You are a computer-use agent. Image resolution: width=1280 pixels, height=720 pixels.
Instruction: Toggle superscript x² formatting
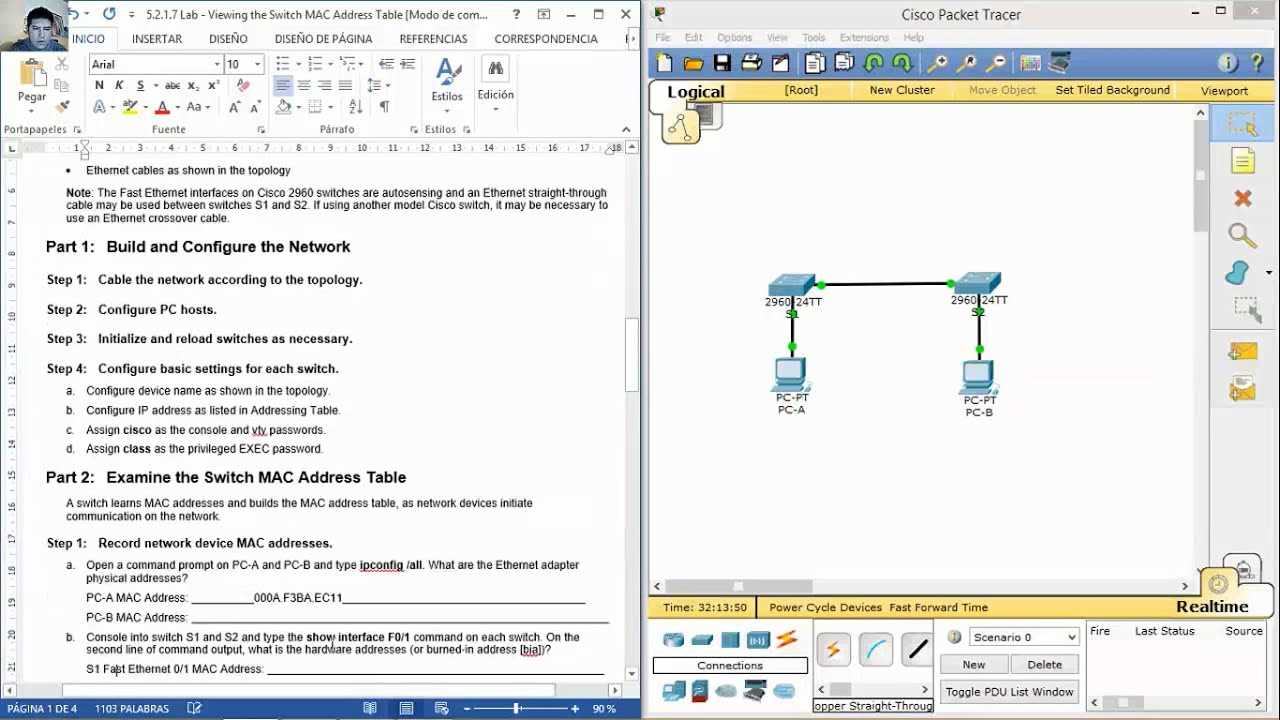point(213,86)
